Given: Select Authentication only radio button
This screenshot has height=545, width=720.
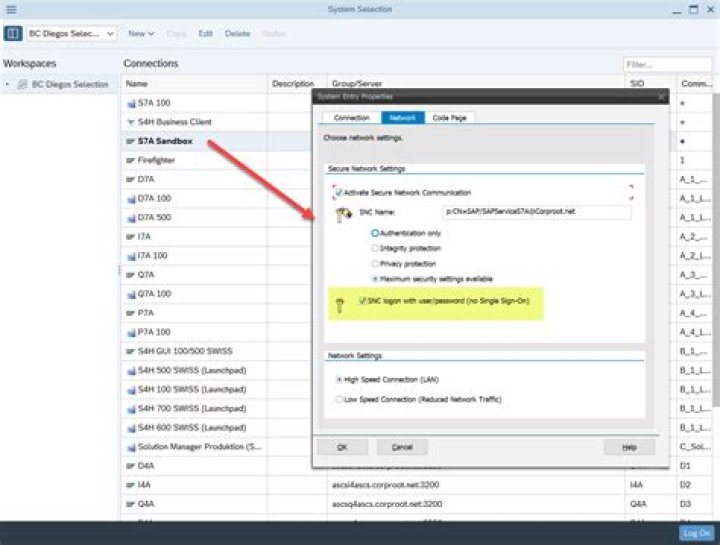Looking at the screenshot, I should click(x=375, y=233).
